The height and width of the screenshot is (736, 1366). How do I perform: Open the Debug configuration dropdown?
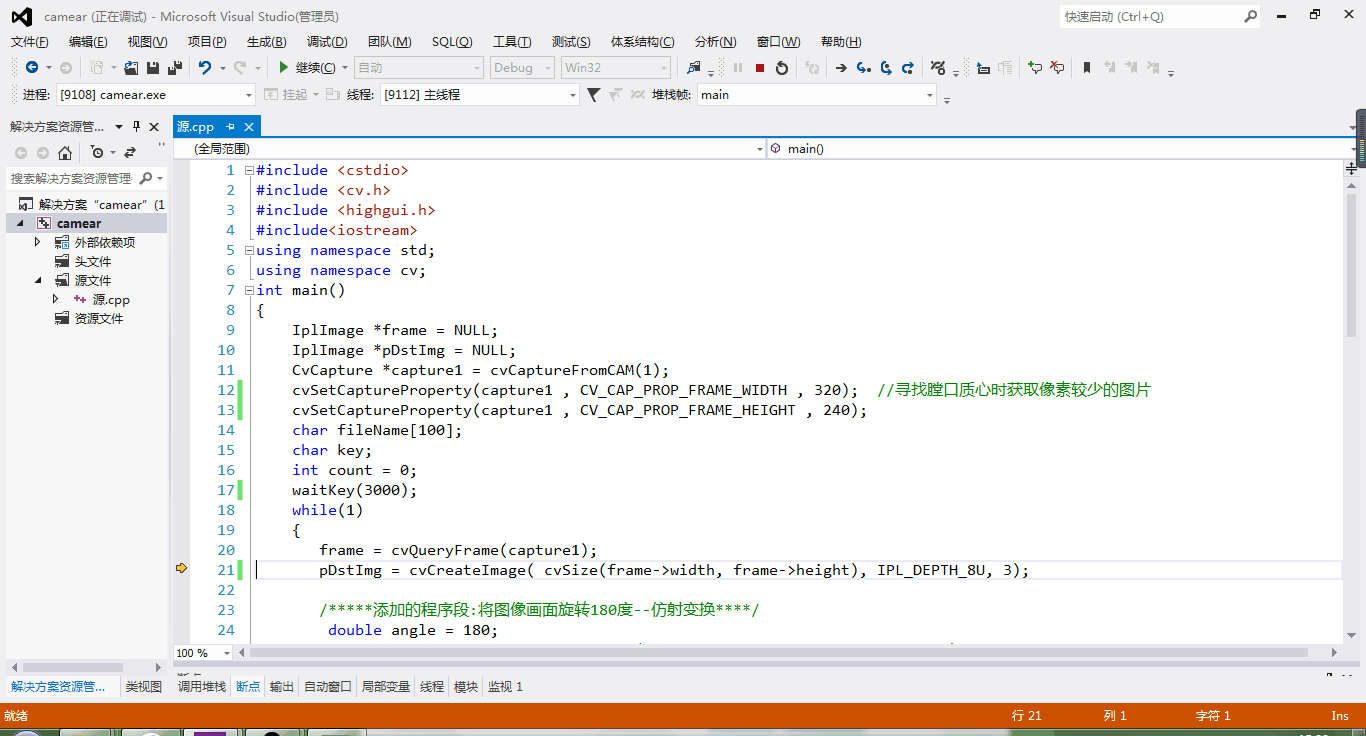(548, 68)
